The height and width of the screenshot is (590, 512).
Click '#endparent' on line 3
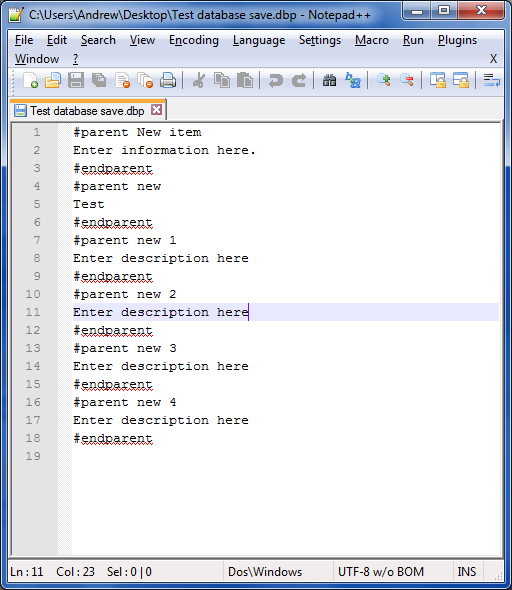[113, 168]
